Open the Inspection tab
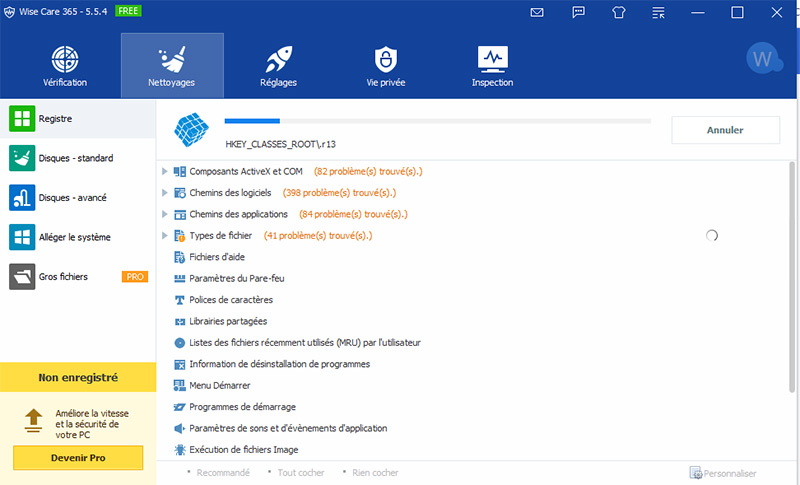Image resolution: width=800 pixels, height=485 pixels. pos(492,66)
